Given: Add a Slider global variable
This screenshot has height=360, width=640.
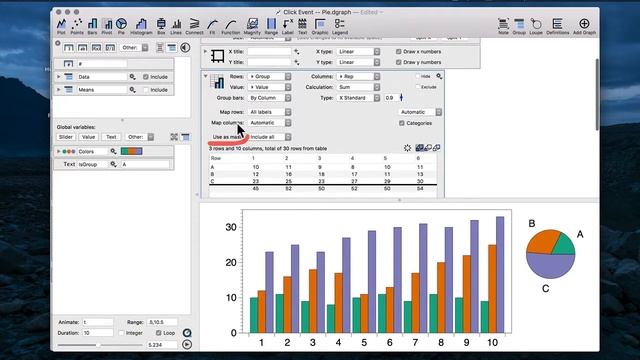Looking at the screenshot, I should pyautogui.click(x=66, y=137).
